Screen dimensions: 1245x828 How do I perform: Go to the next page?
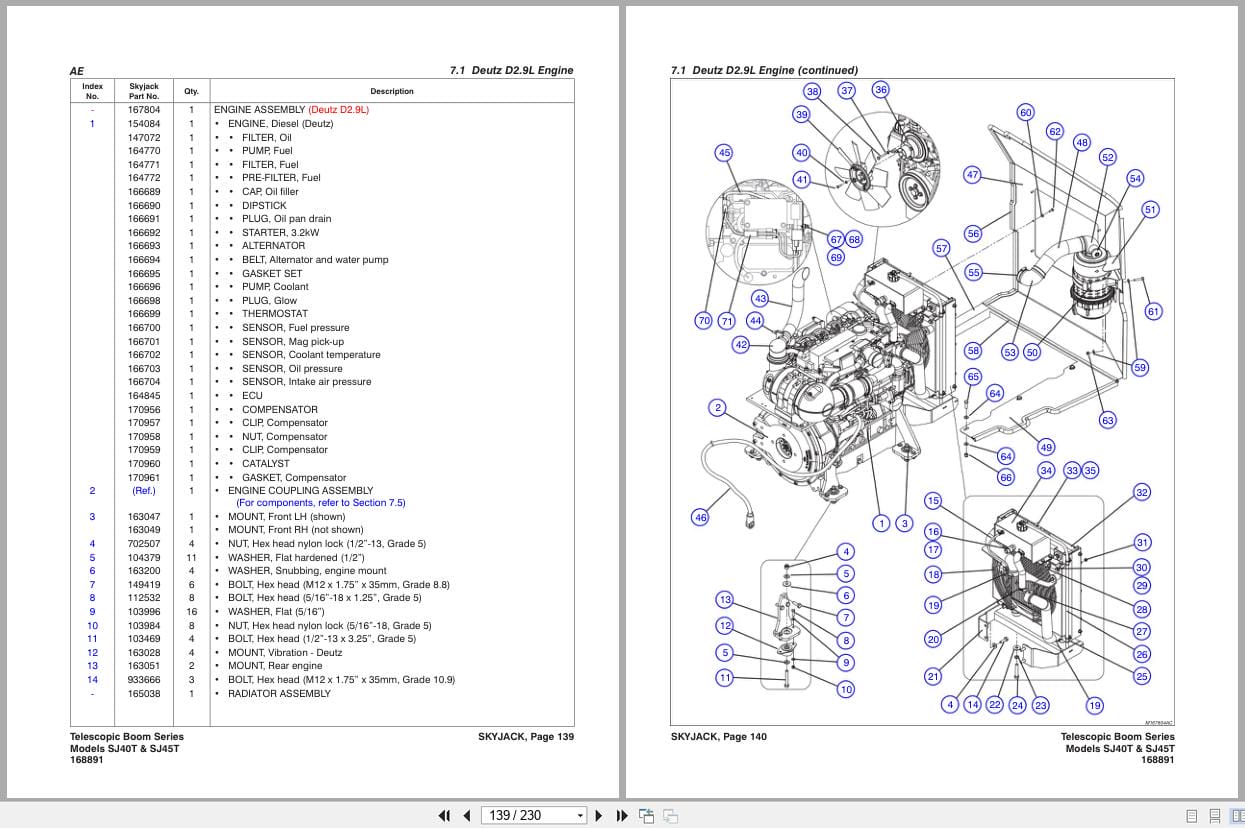click(599, 815)
